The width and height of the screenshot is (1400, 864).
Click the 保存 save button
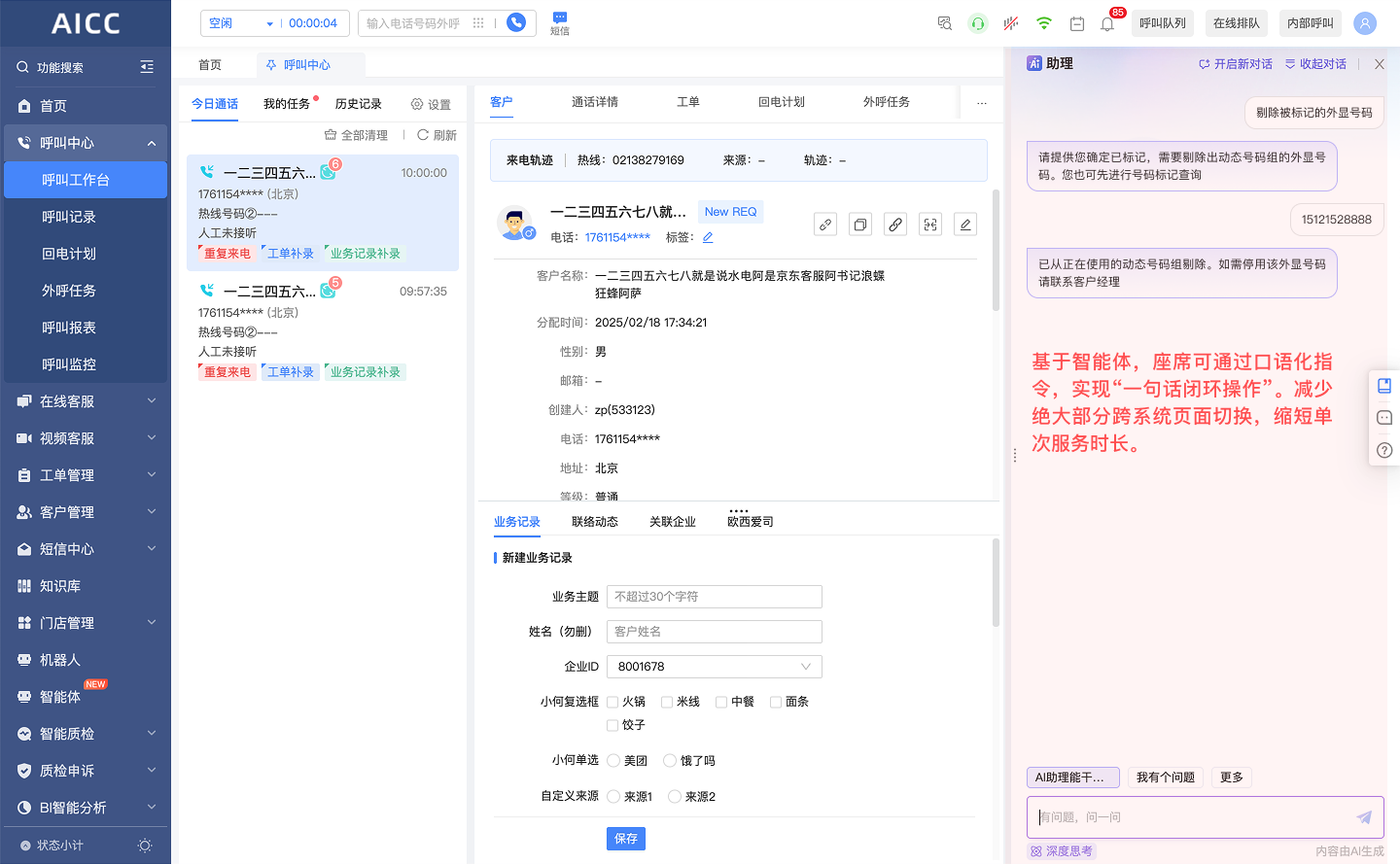(626, 839)
